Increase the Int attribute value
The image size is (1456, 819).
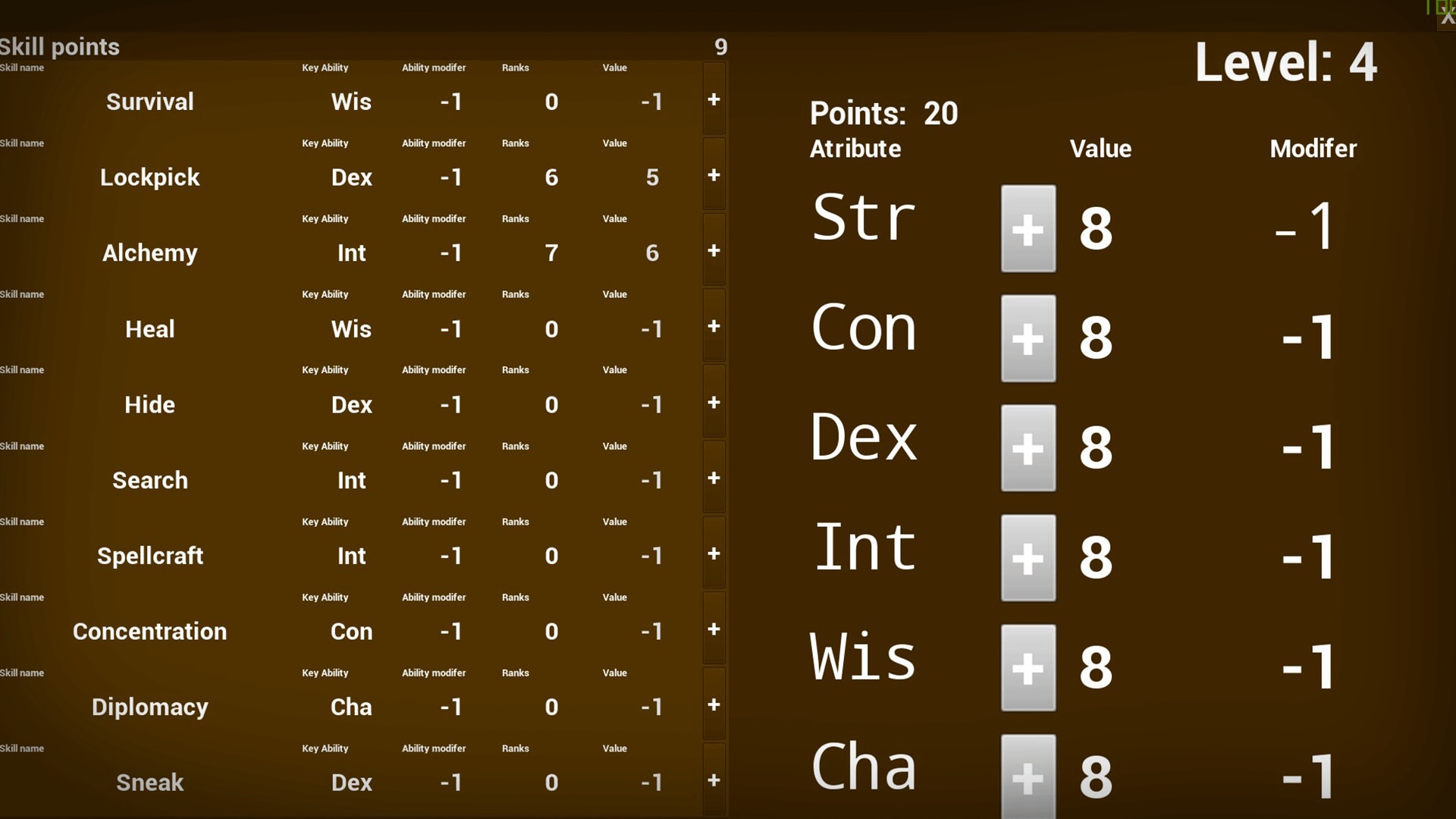pos(1028,558)
